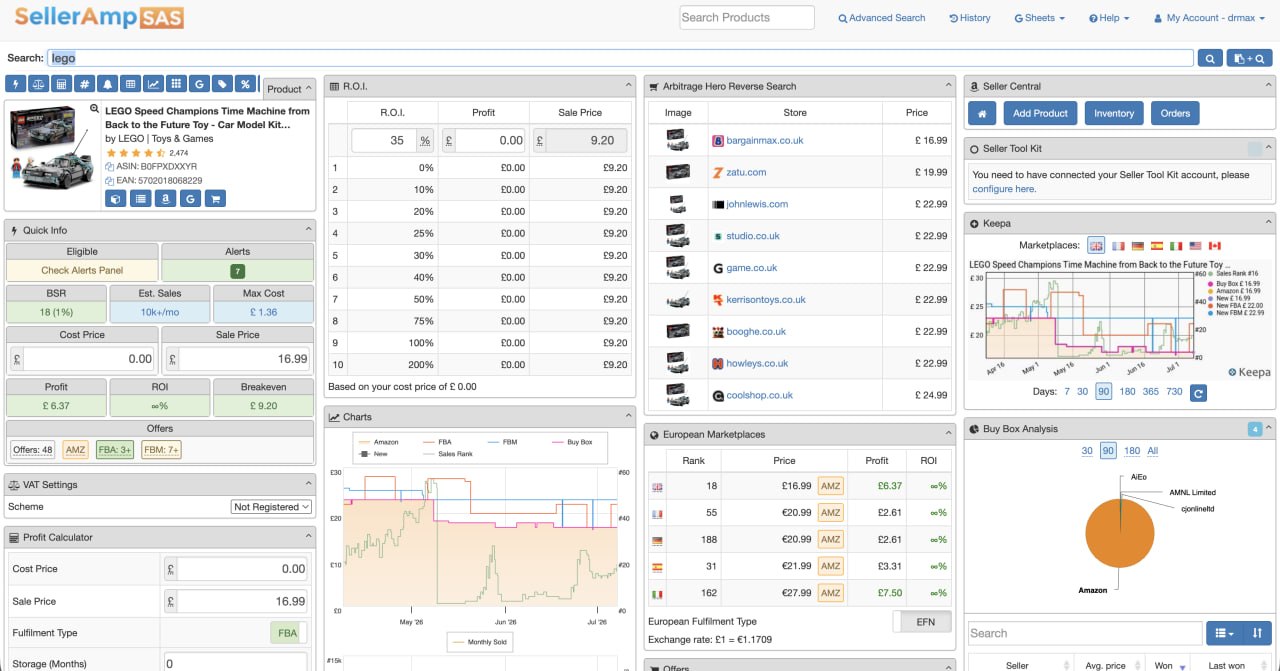This screenshot has height=671, width=1280.
Task: Toggle the FBA fulfilment type switch
Action: (288, 633)
